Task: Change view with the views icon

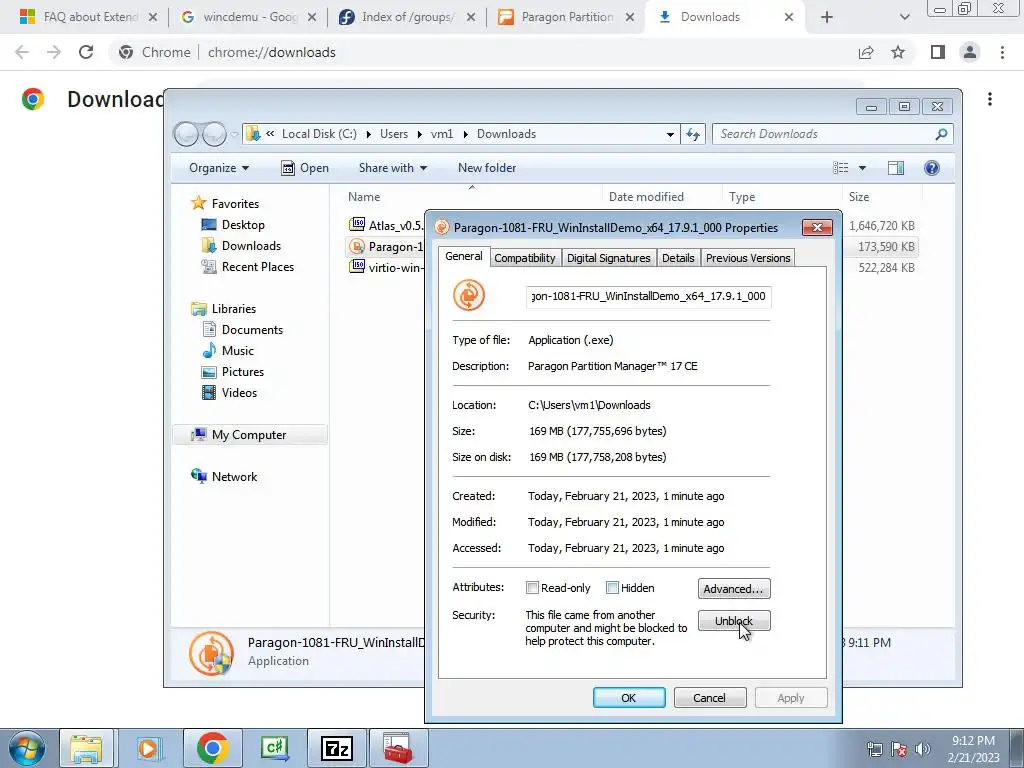Action: click(x=840, y=168)
